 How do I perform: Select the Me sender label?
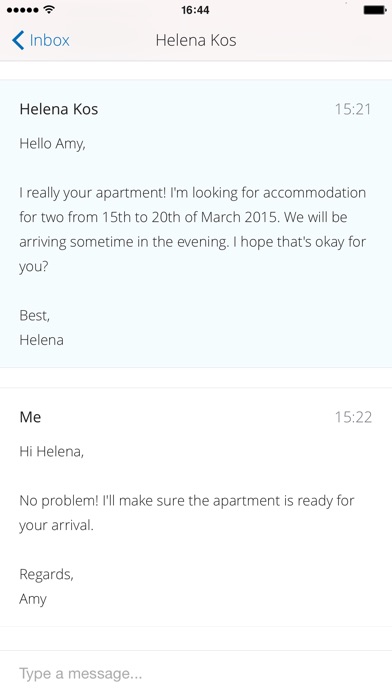coord(30,417)
